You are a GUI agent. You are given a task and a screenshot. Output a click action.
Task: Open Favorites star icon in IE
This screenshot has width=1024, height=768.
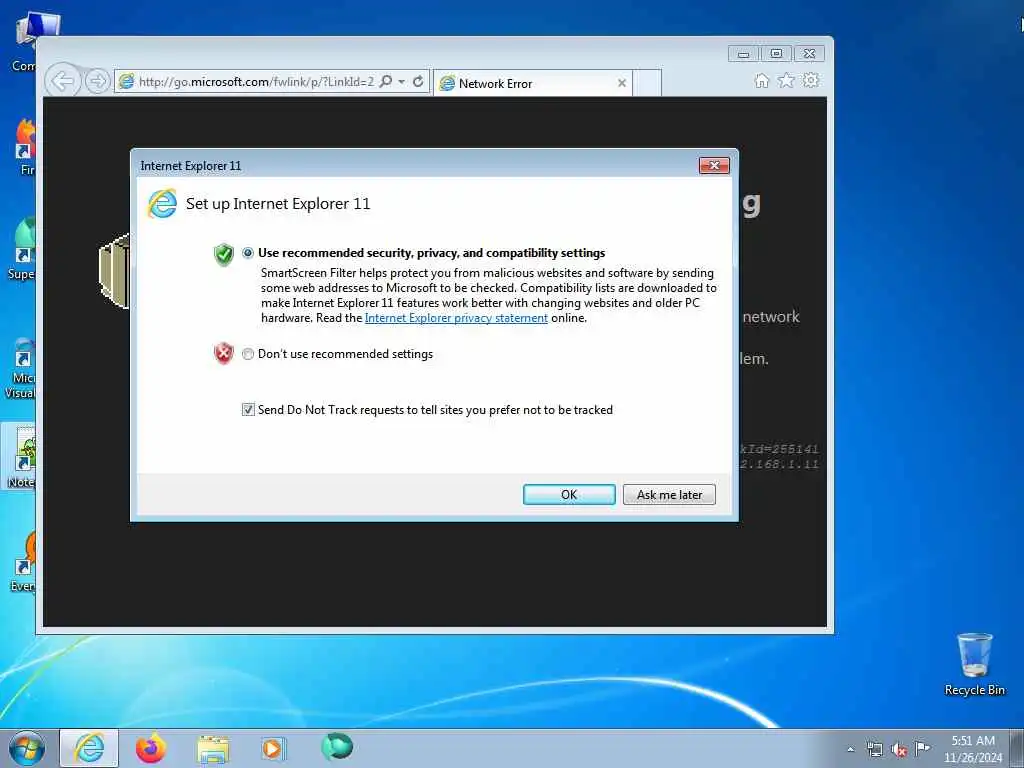click(x=786, y=80)
